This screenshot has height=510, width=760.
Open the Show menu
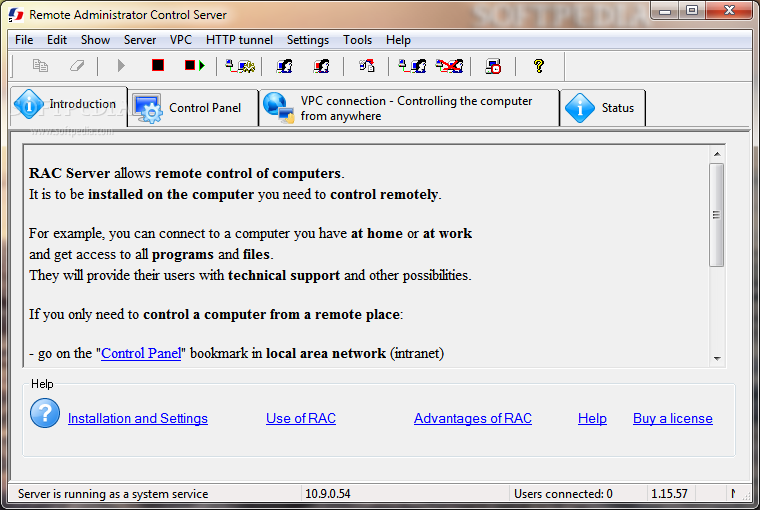pos(95,40)
